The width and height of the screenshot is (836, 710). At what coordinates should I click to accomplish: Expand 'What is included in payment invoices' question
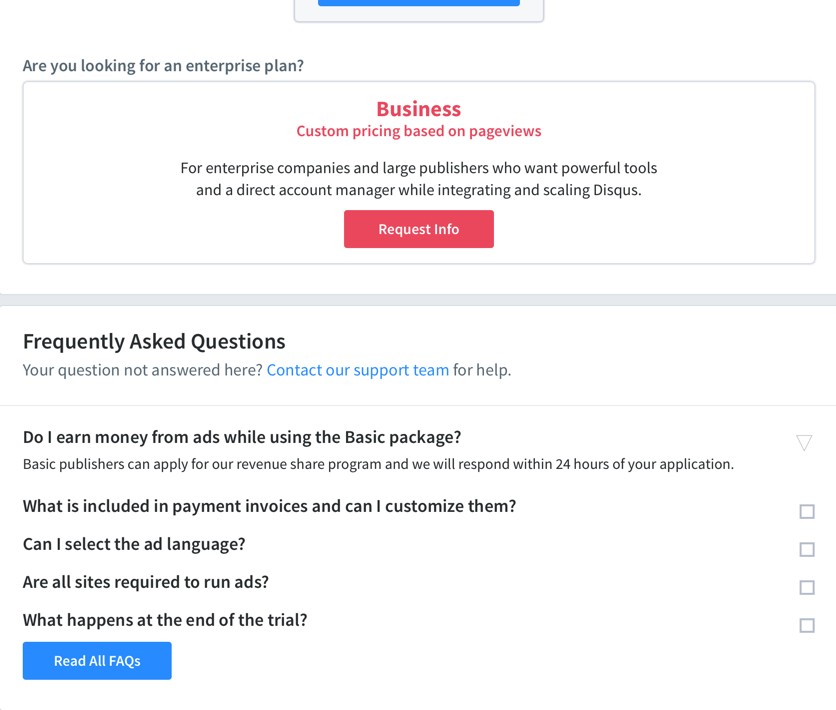[269, 506]
